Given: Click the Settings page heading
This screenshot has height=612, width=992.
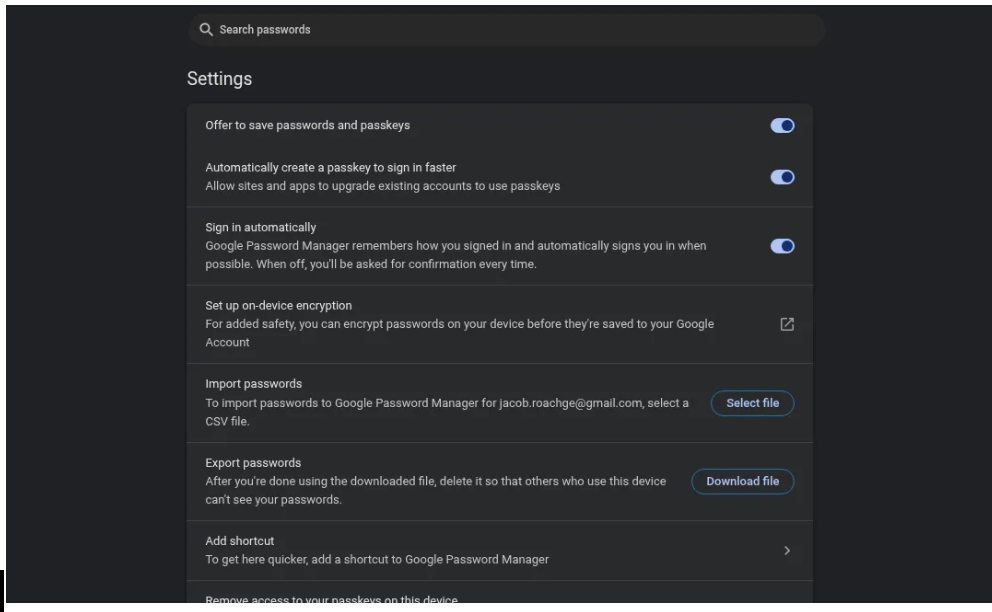Looking at the screenshot, I should click(219, 79).
